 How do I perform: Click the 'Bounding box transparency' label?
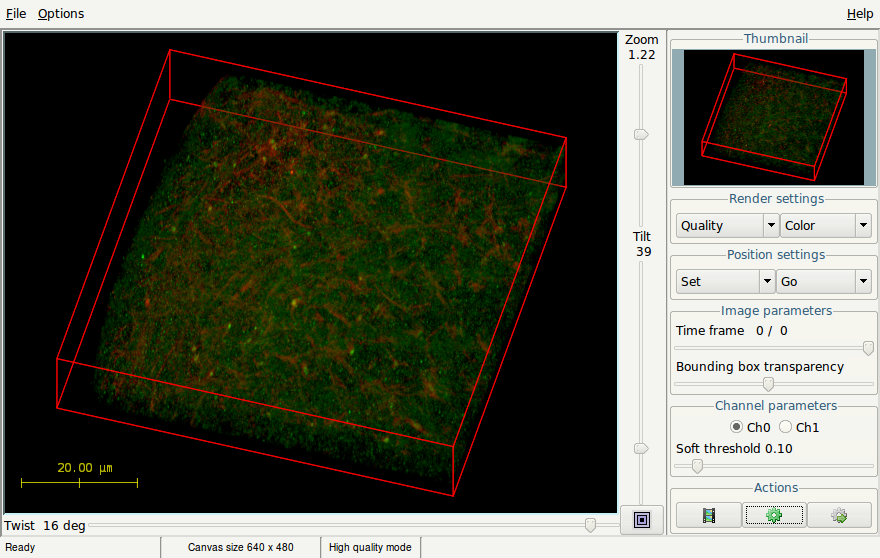(760, 367)
